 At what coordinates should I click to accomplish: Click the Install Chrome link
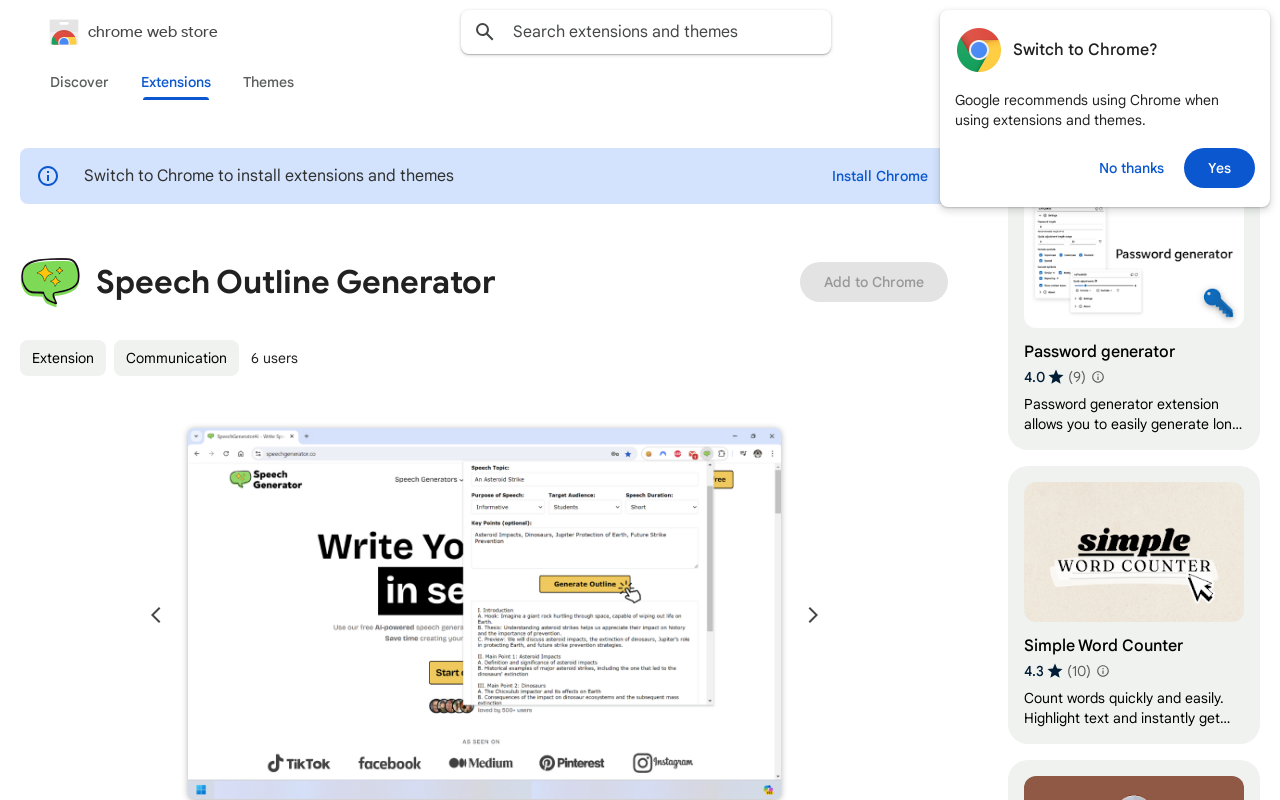[879, 176]
